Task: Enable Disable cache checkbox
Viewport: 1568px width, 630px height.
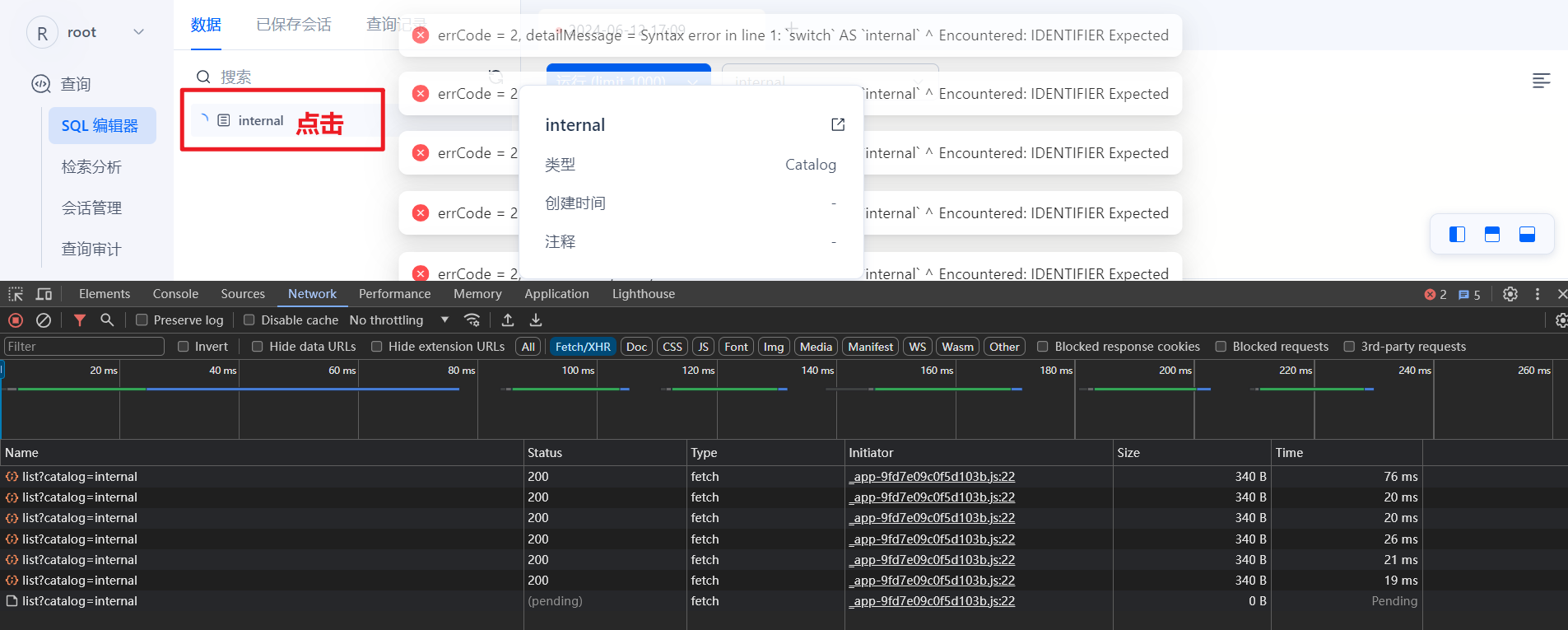Action: click(249, 320)
